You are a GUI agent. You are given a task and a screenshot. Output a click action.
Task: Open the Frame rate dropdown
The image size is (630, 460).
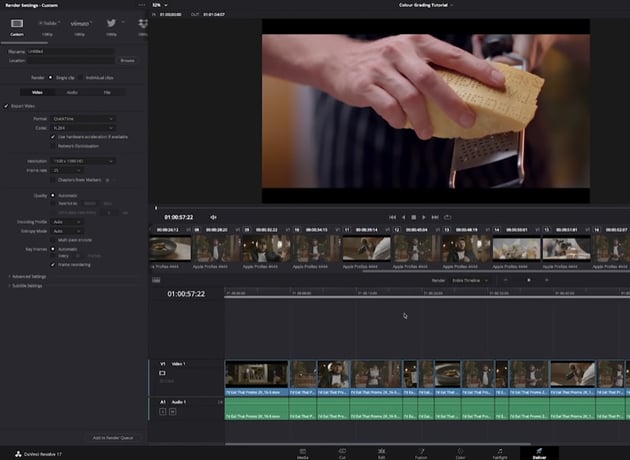click(x=67, y=170)
